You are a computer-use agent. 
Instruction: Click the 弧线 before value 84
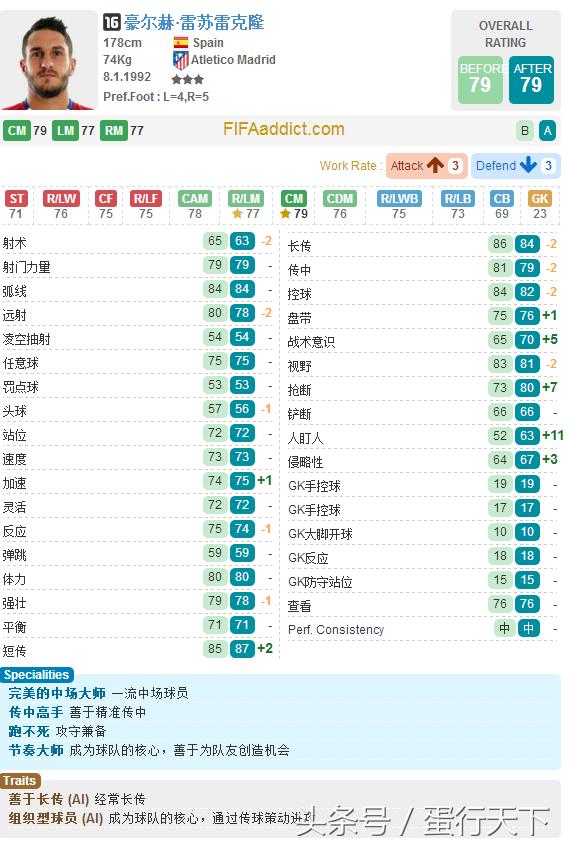pos(215,289)
